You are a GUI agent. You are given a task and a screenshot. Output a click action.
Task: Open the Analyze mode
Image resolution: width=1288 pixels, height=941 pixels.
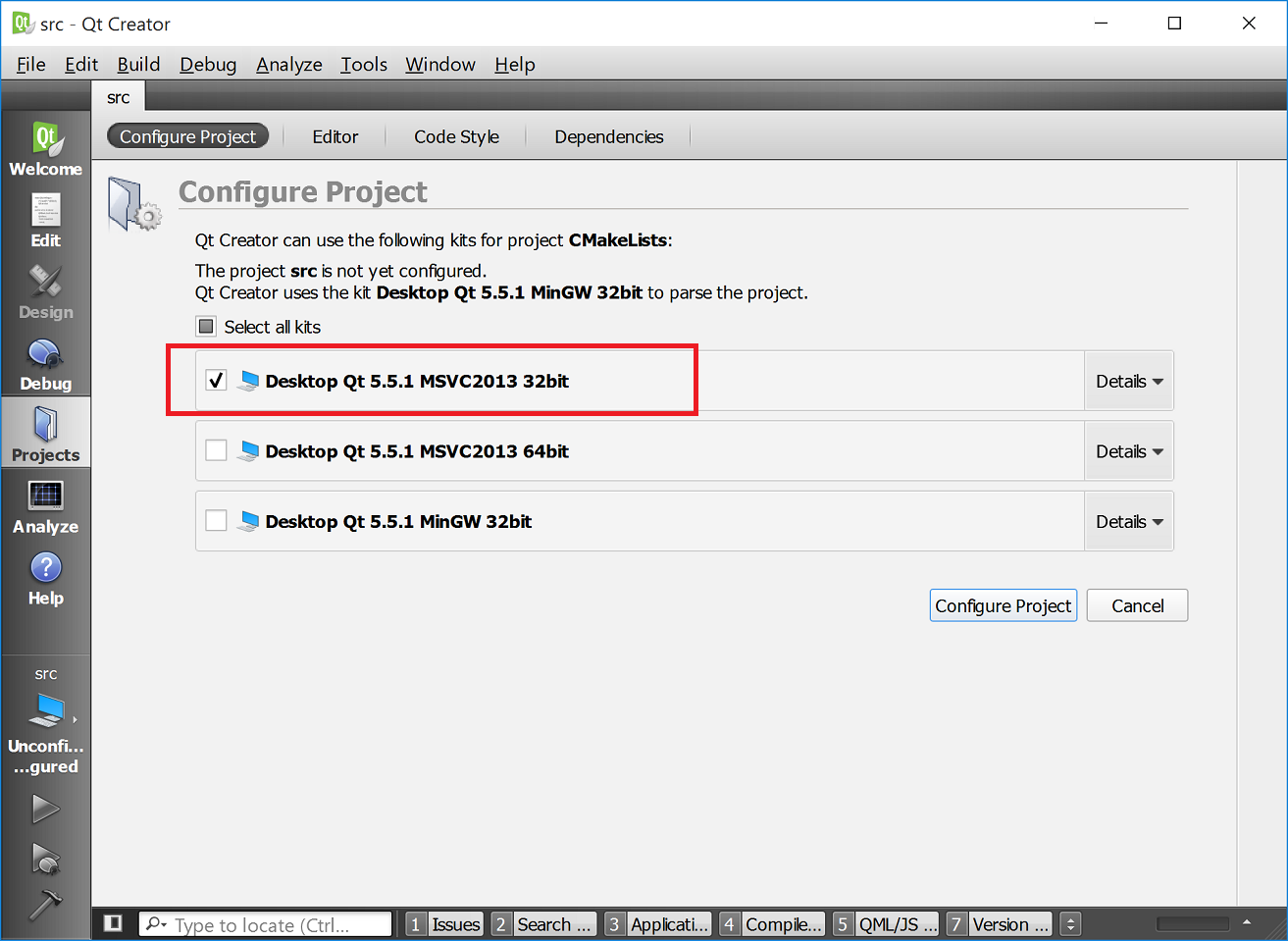click(x=45, y=506)
